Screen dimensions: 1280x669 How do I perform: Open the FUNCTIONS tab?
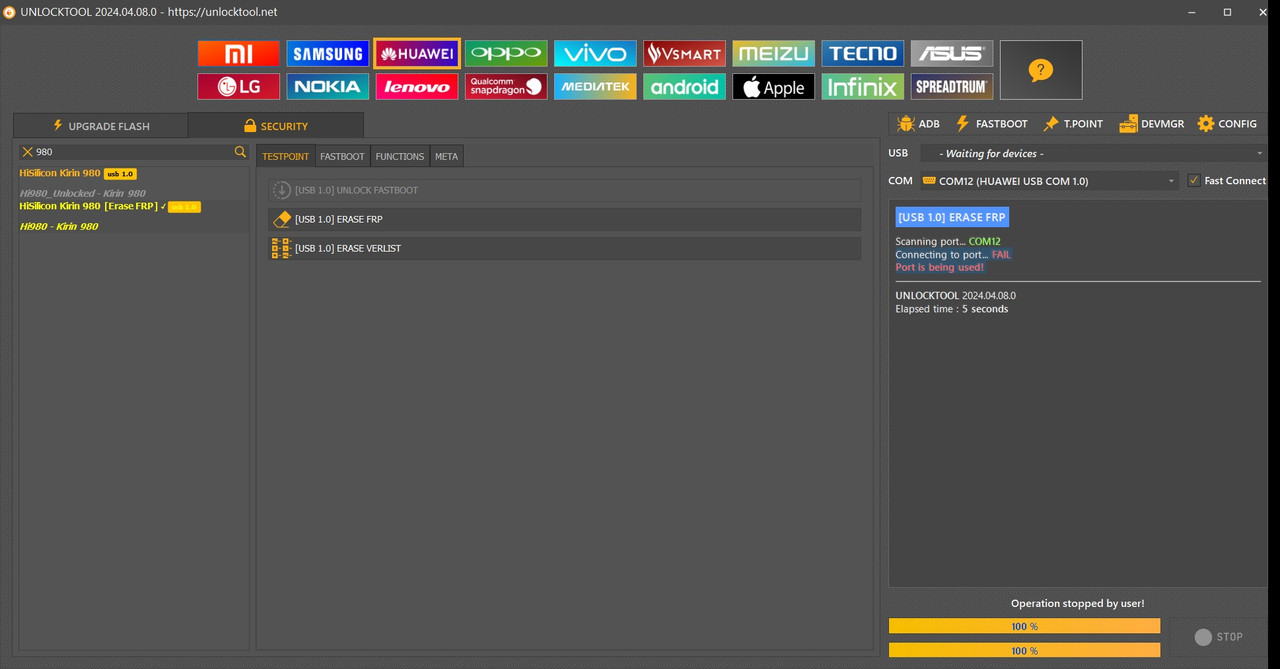coord(400,156)
